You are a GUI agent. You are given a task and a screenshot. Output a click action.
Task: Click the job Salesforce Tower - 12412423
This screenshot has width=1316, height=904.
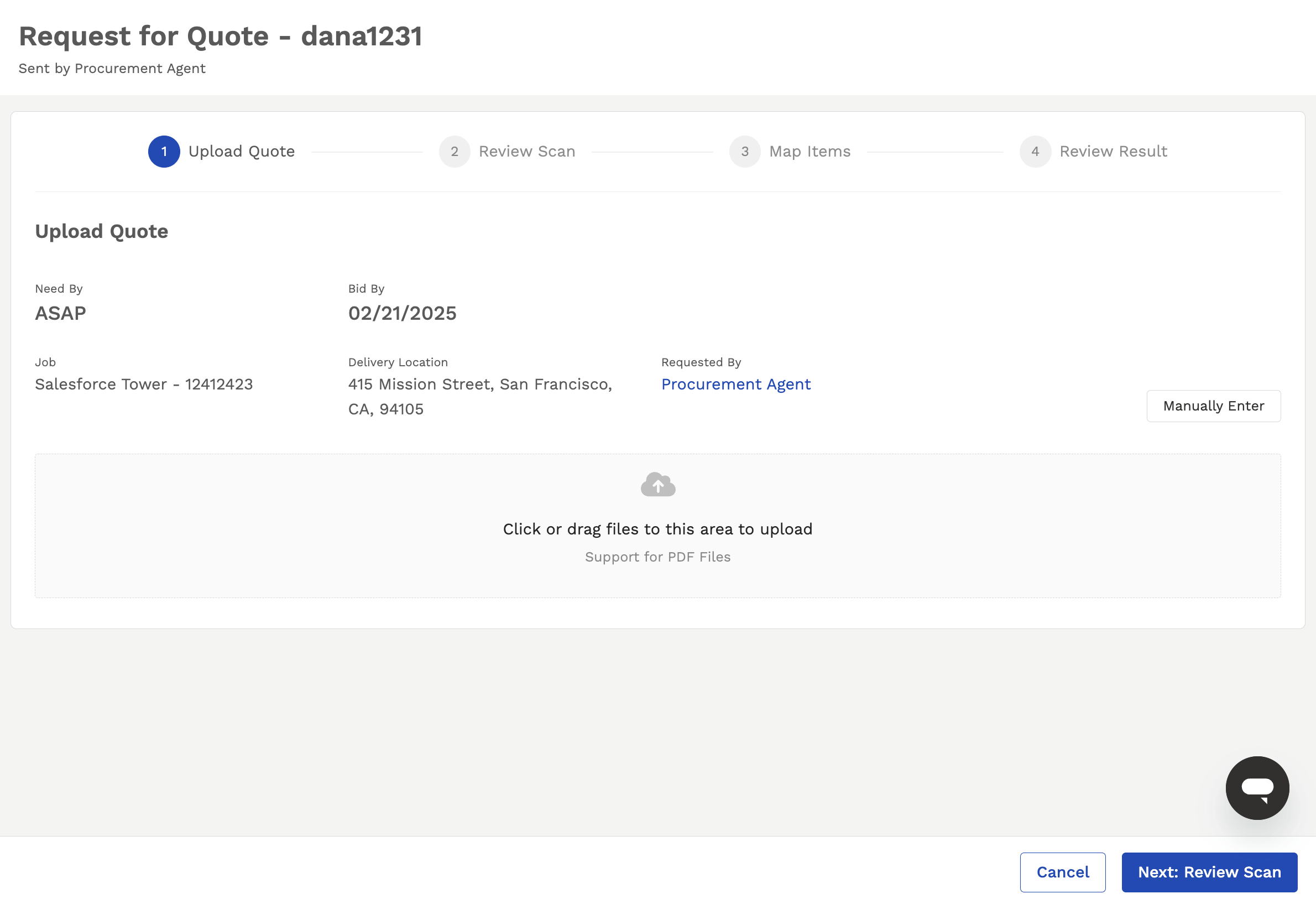tap(144, 384)
